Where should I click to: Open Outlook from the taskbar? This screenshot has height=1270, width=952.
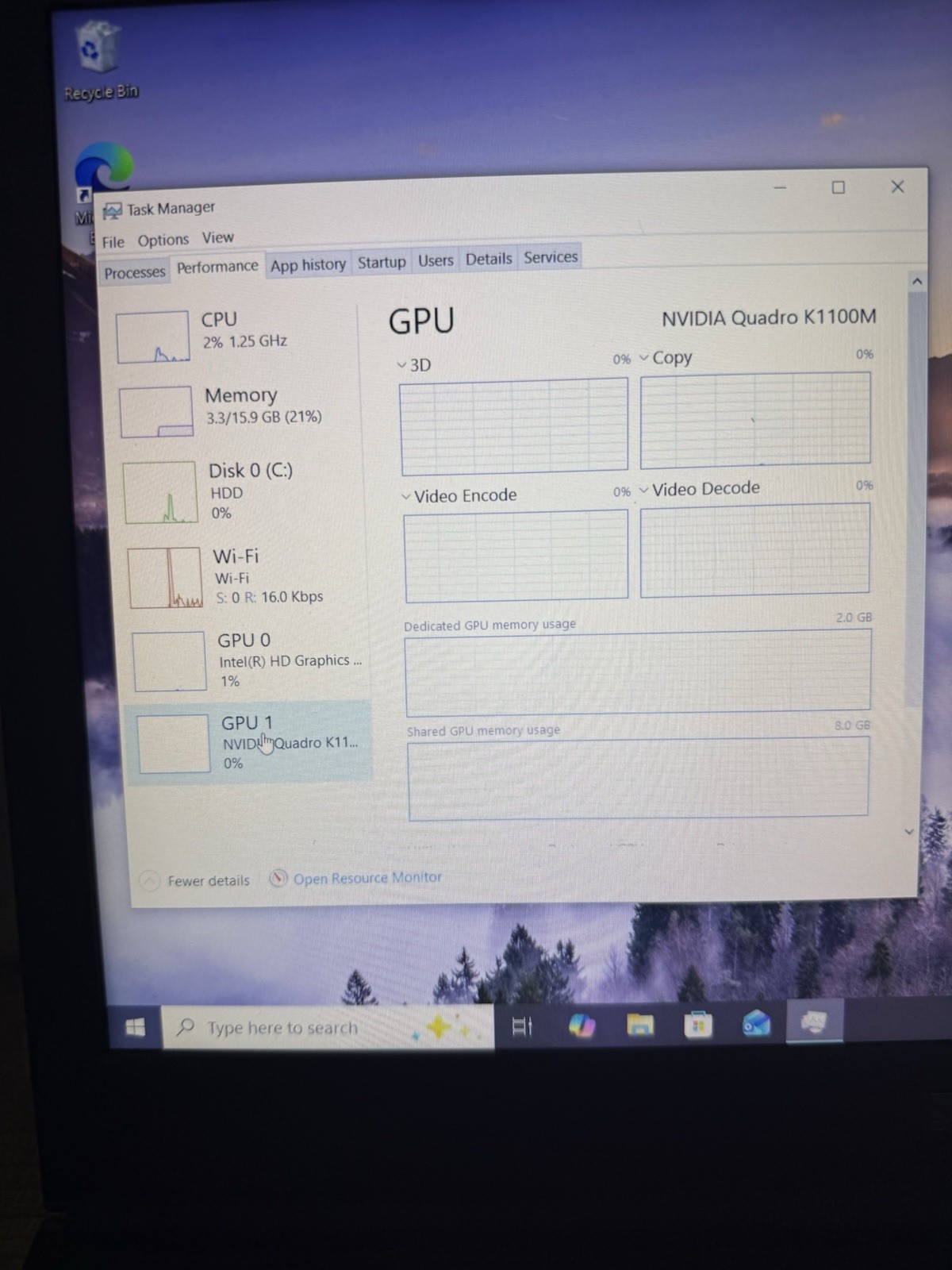coord(756,1024)
